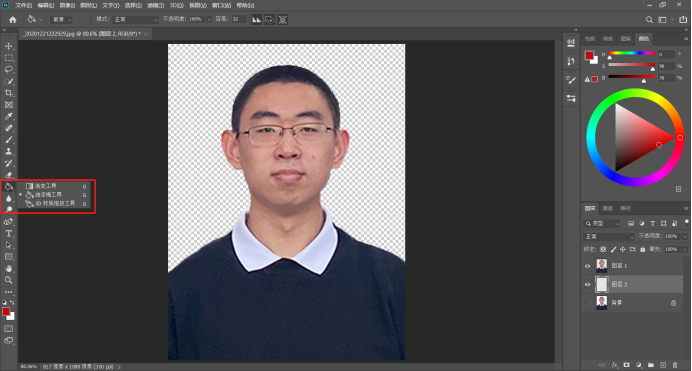Create new group folder icon in Layers
This screenshot has width=692, height=371.
click(651, 365)
